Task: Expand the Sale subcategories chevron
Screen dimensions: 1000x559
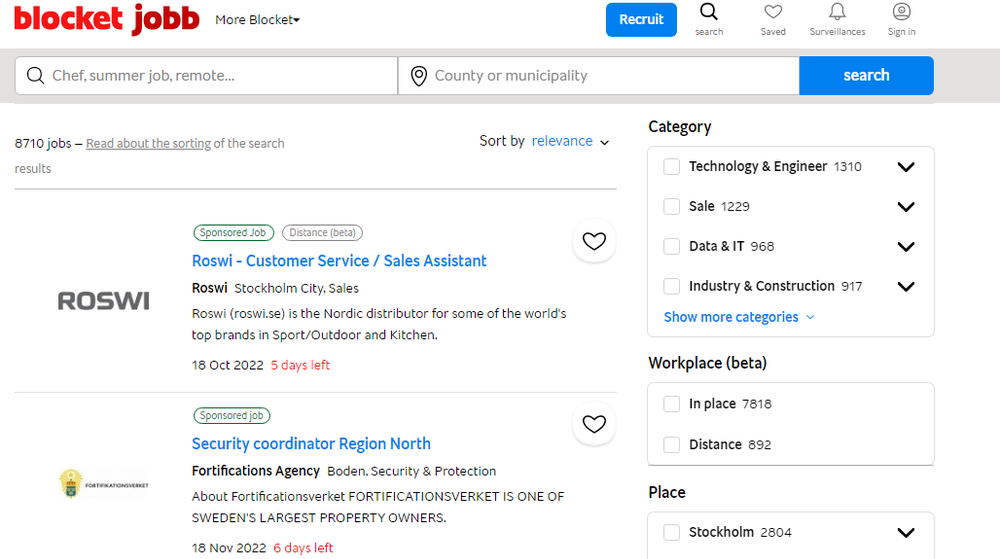Action: [906, 207]
